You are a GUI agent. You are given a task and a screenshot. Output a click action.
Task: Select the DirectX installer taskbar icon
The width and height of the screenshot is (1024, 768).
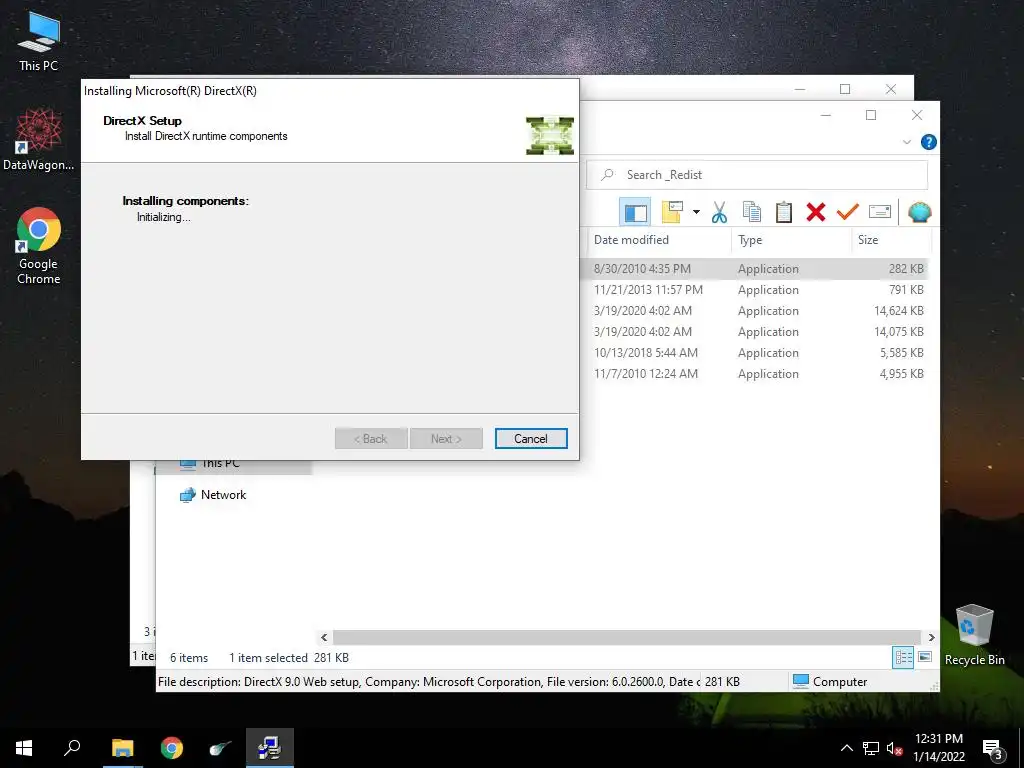(270, 748)
